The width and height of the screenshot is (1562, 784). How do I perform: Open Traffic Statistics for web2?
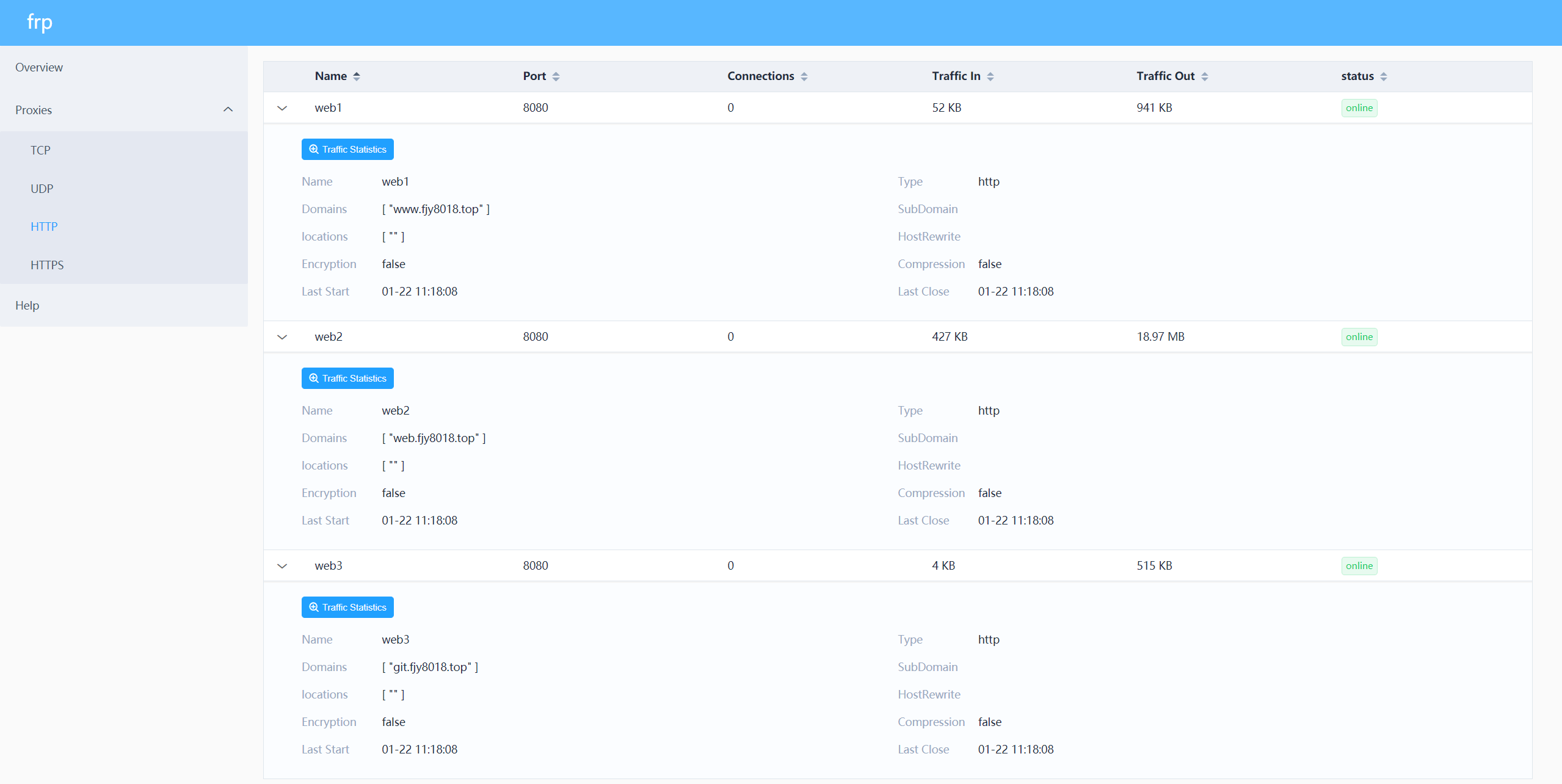(347, 379)
